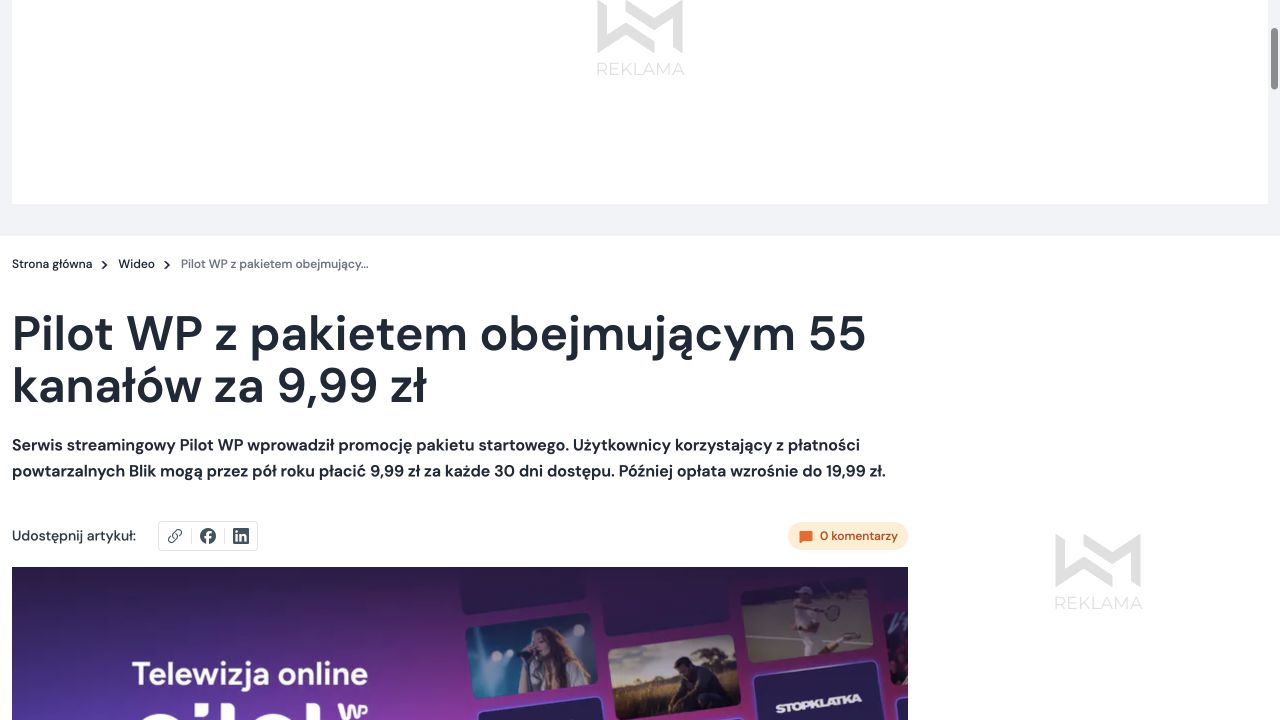Click the Udostępnij artykuł label
1280x720 pixels.
pos(74,536)
